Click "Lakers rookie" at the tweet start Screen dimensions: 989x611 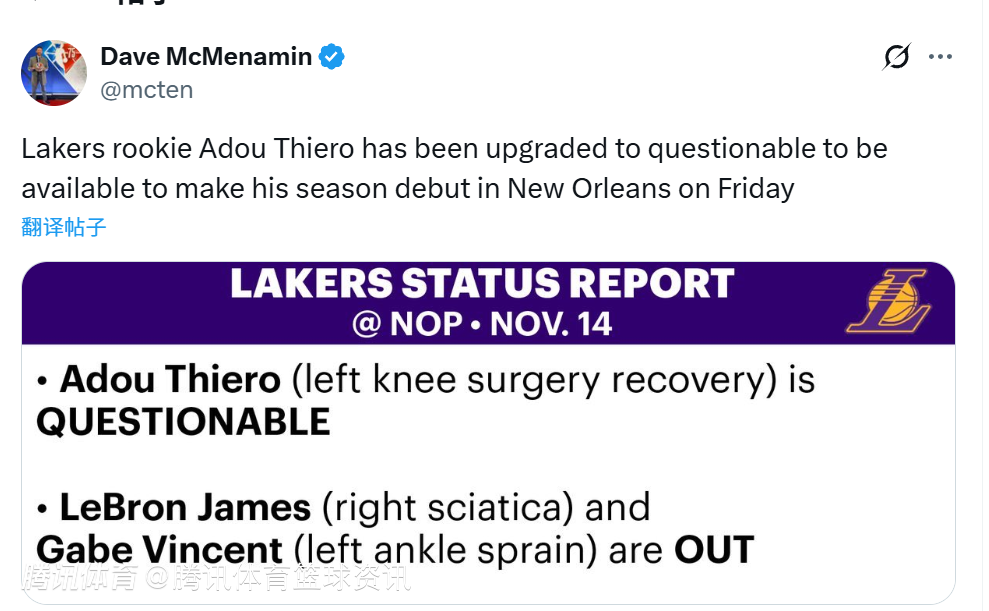pyautogui.click(x=106, y=149)
